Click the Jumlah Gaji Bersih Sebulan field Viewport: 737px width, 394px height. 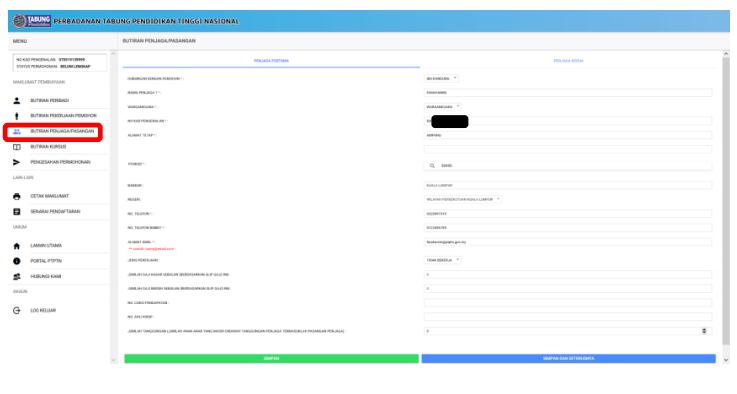click(568, 289)
